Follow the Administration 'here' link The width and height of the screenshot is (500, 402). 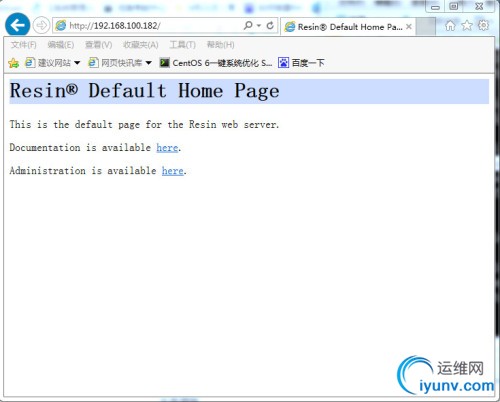click(x=173, y=171)
